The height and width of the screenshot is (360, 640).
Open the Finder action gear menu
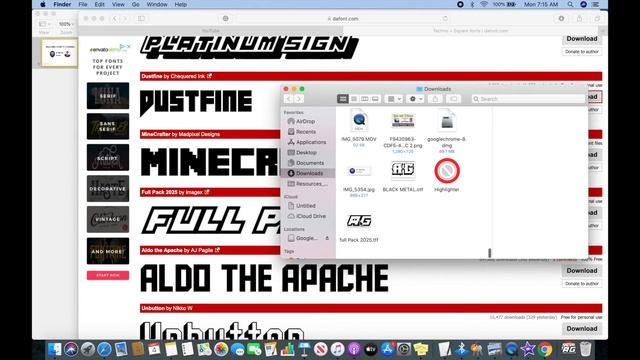point(415,99)
